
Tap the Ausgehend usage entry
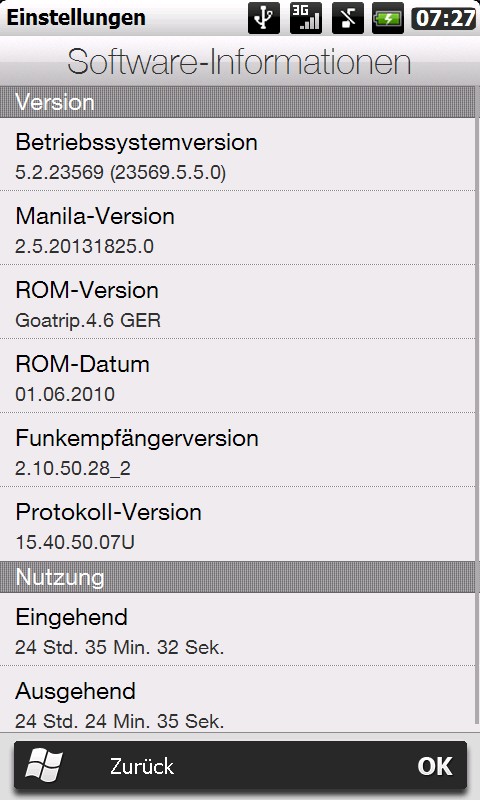(x=238, y=699)
